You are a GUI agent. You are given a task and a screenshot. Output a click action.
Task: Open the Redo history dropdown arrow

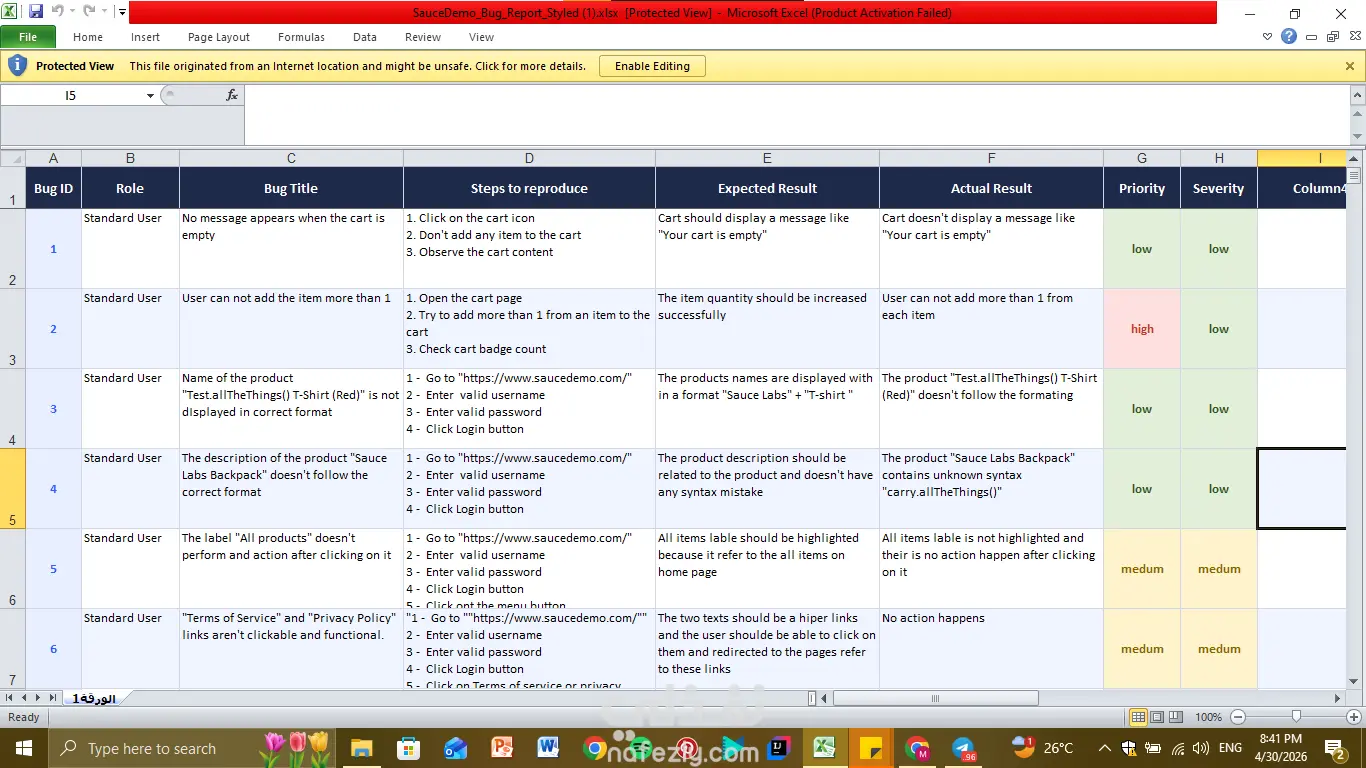[x=104, y=12]
